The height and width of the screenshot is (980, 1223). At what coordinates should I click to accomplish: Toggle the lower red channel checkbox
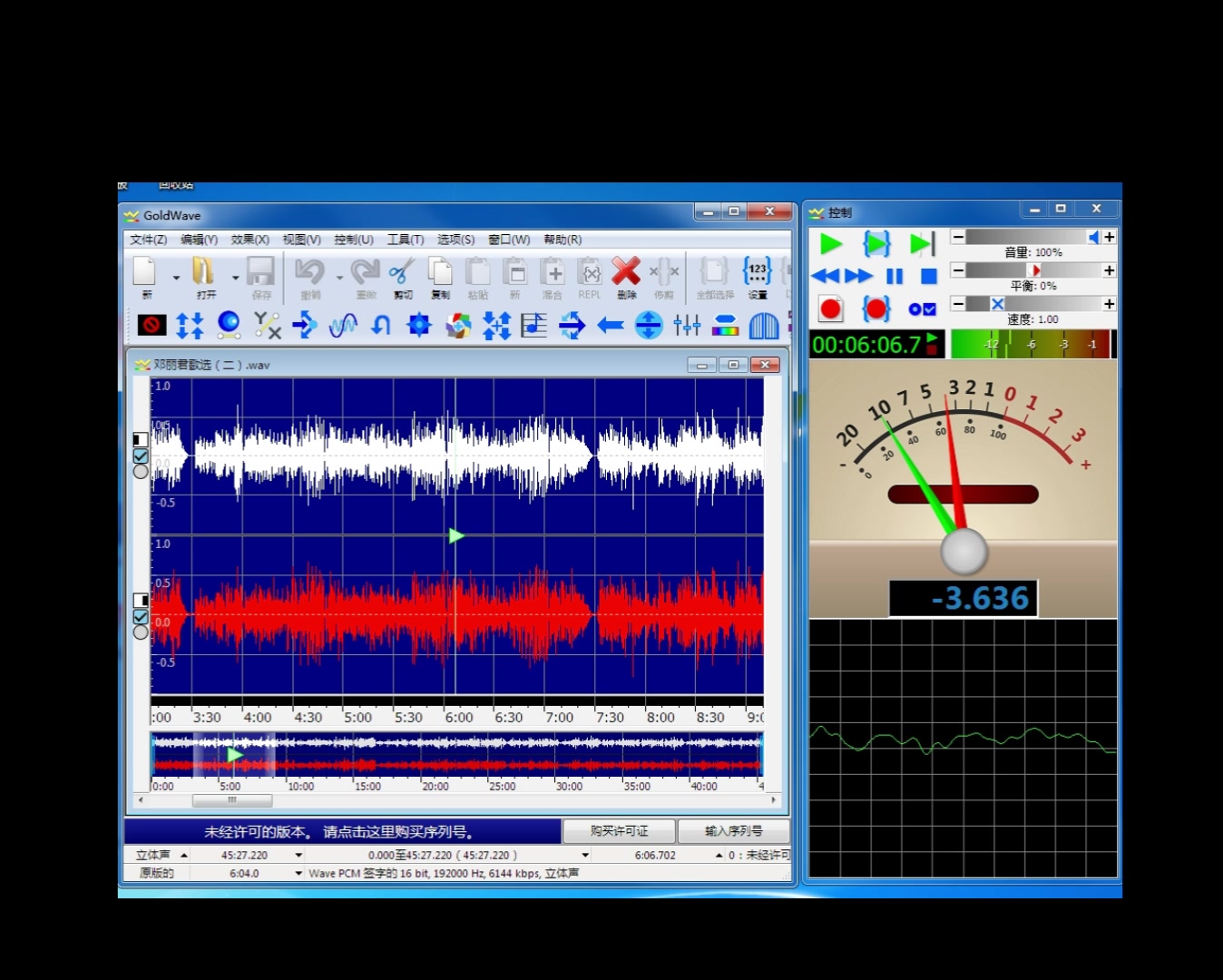141,617
